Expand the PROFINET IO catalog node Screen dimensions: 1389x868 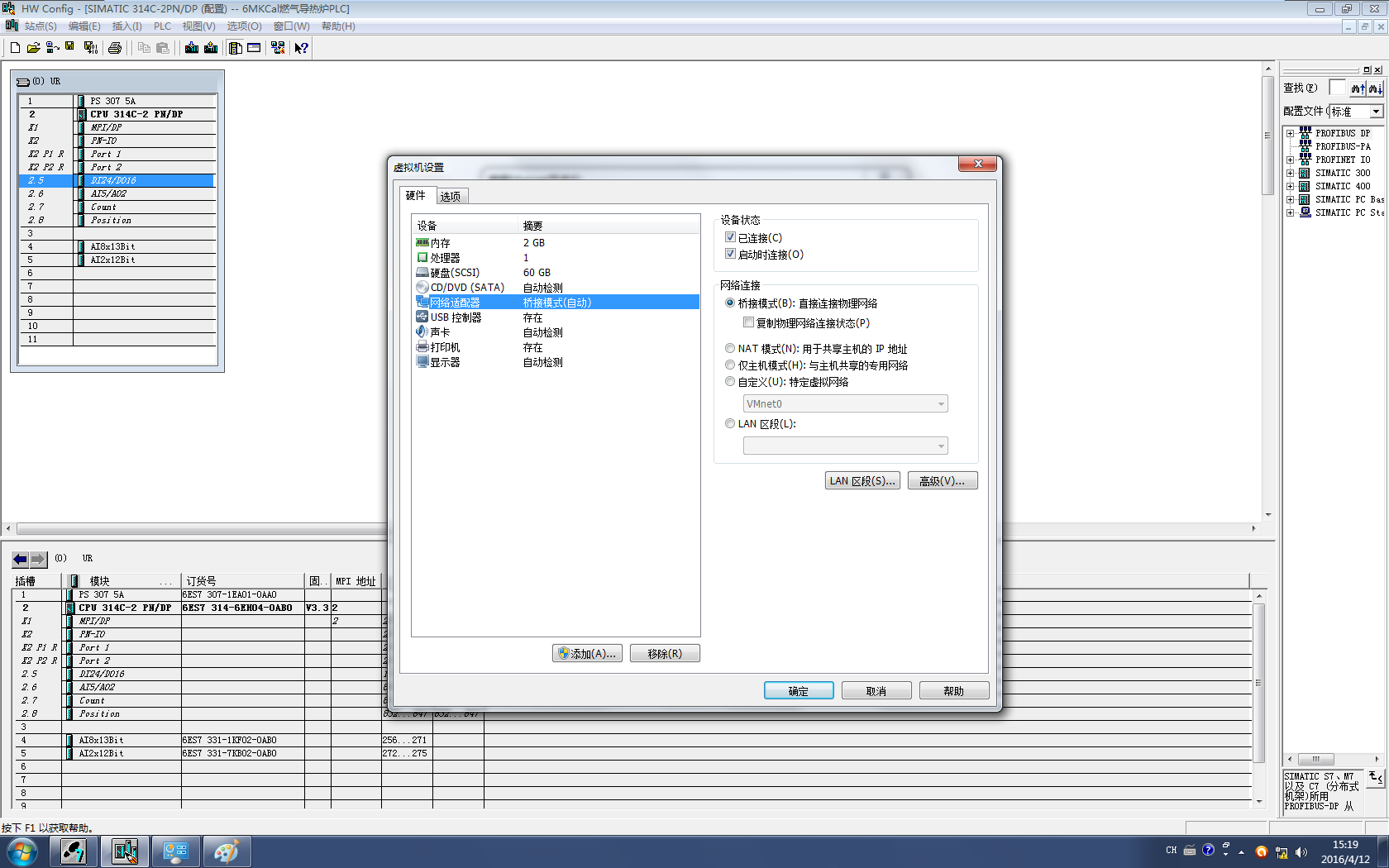coord(1290,160)
